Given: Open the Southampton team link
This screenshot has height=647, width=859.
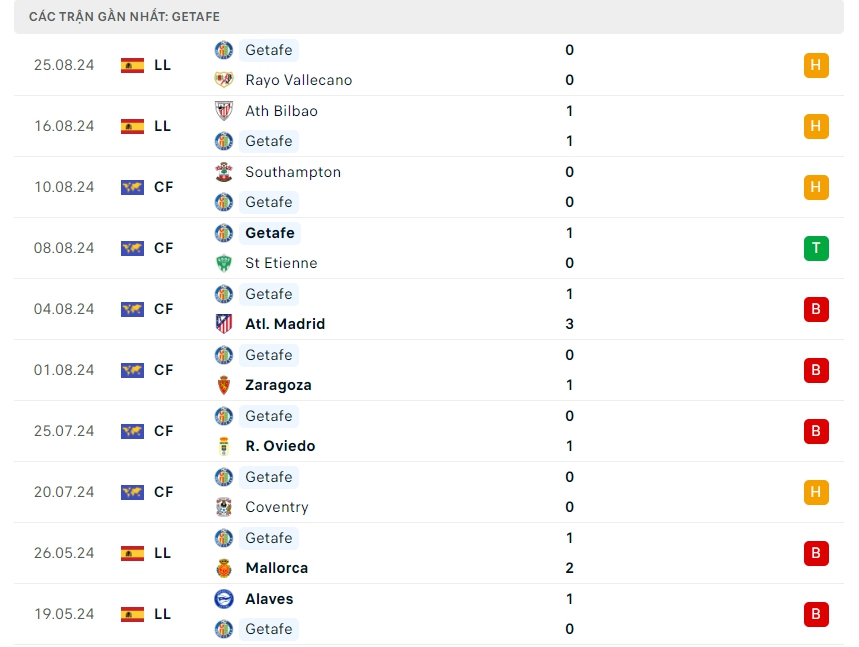Looking at the screenshot, I should tap(293, 172).
